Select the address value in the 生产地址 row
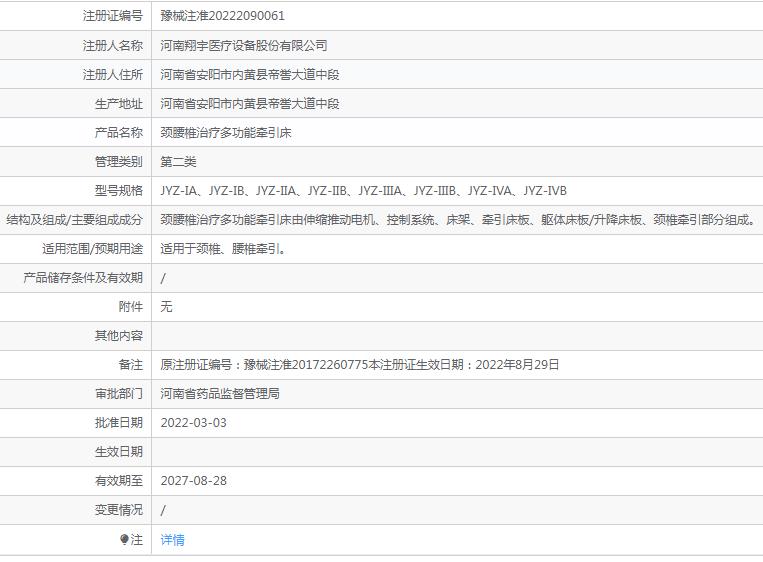 tap(250, 104)
